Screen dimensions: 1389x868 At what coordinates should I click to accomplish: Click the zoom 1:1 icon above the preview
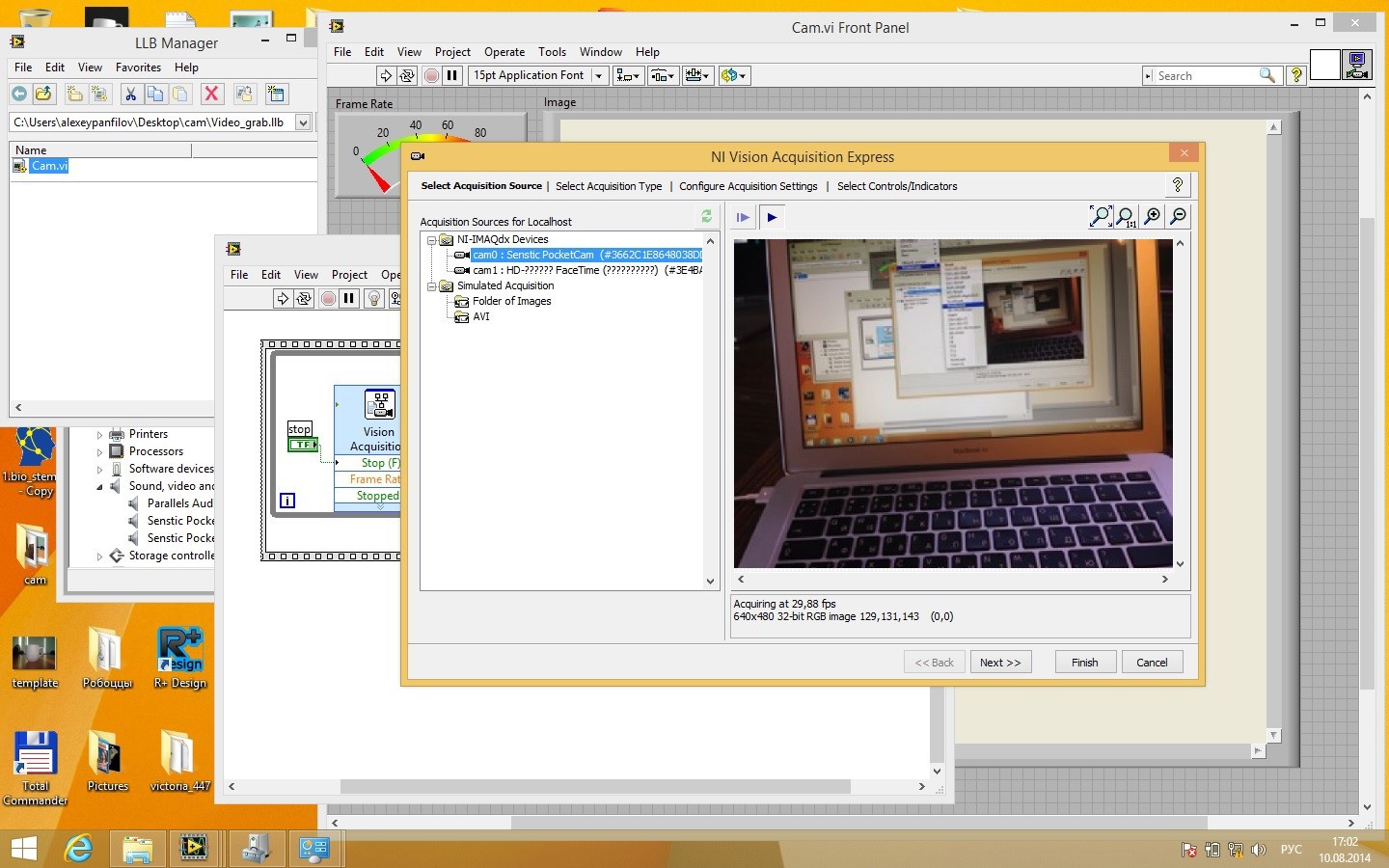pyautogui.click(x=1126, y=217)
